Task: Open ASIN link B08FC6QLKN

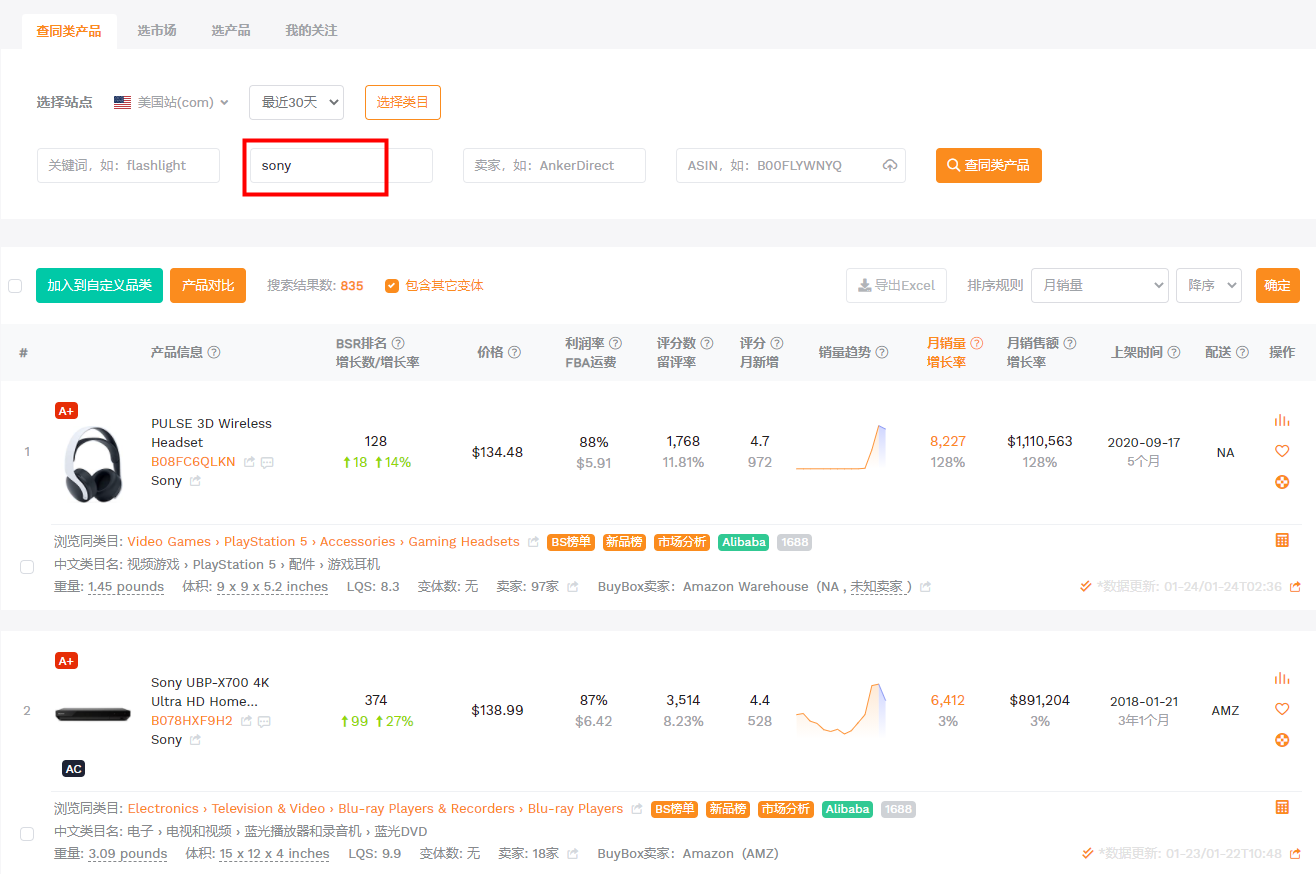Action: point(193,462)
